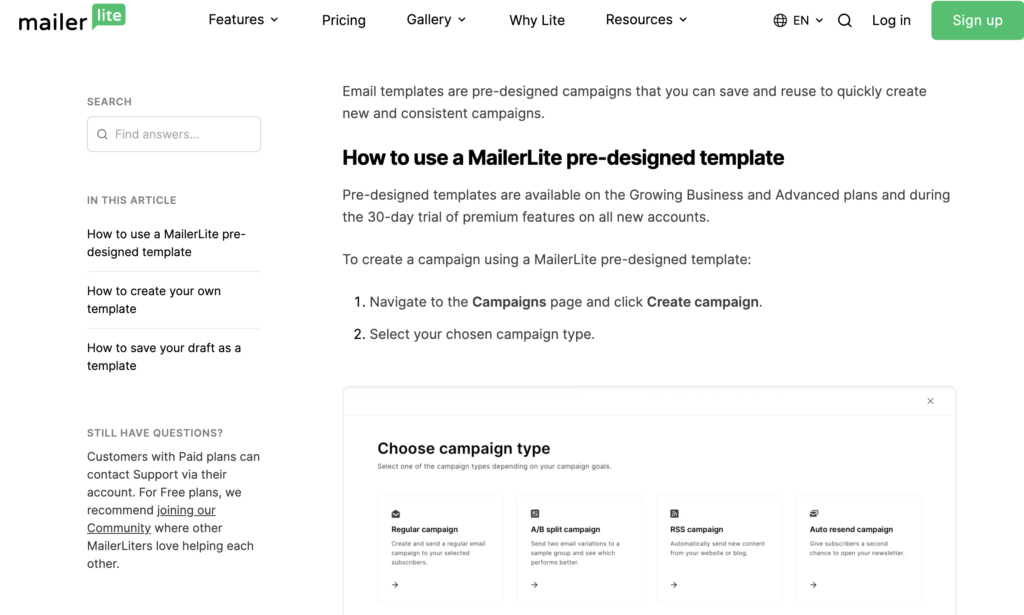Click the Regular campaign envelope icon
This screenshot has height=615, width=1024.
(x=396, y=513)
